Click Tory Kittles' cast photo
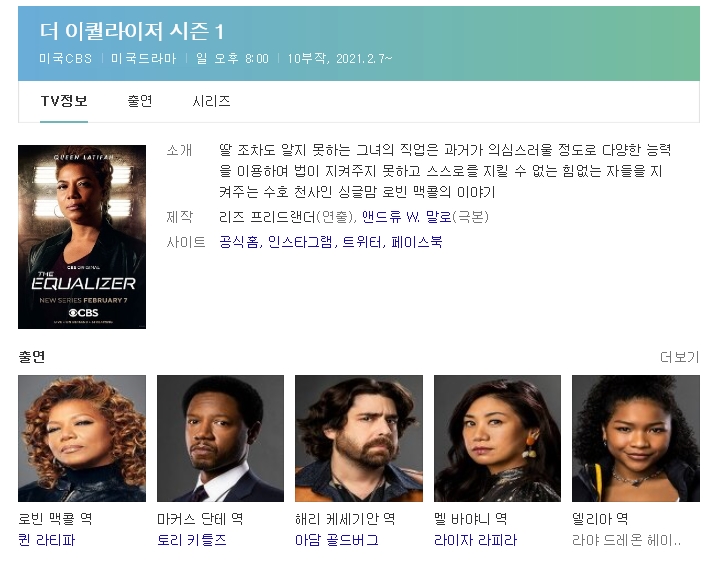Viewport: 709px width, 563px height. tap(220, 438)
